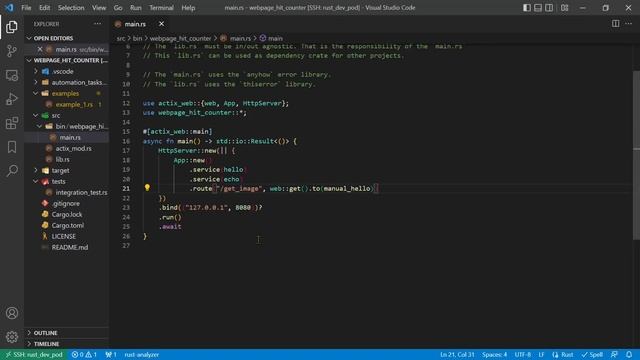The image size is (640, 360).
Task: Select the main.rs editor tab
Action: [x=135, y=24]
